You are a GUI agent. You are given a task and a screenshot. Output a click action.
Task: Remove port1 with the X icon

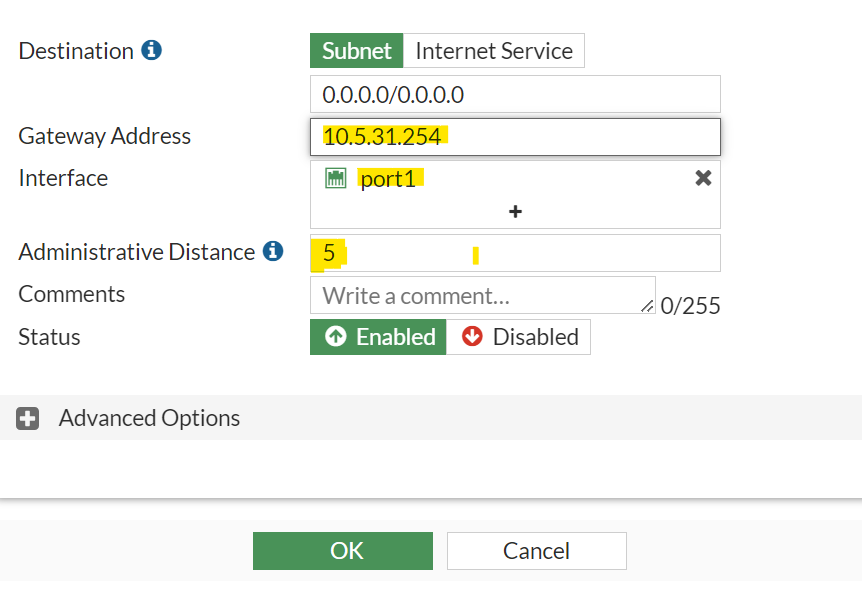(x=703, y=178)
